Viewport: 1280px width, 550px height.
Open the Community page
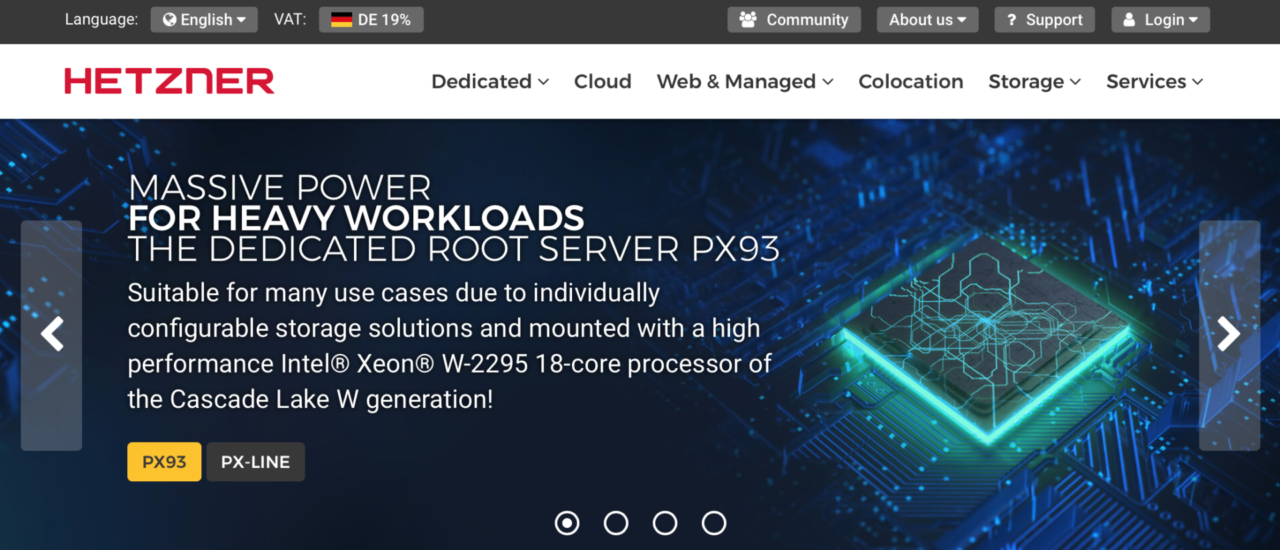click(x=794, y=20)
